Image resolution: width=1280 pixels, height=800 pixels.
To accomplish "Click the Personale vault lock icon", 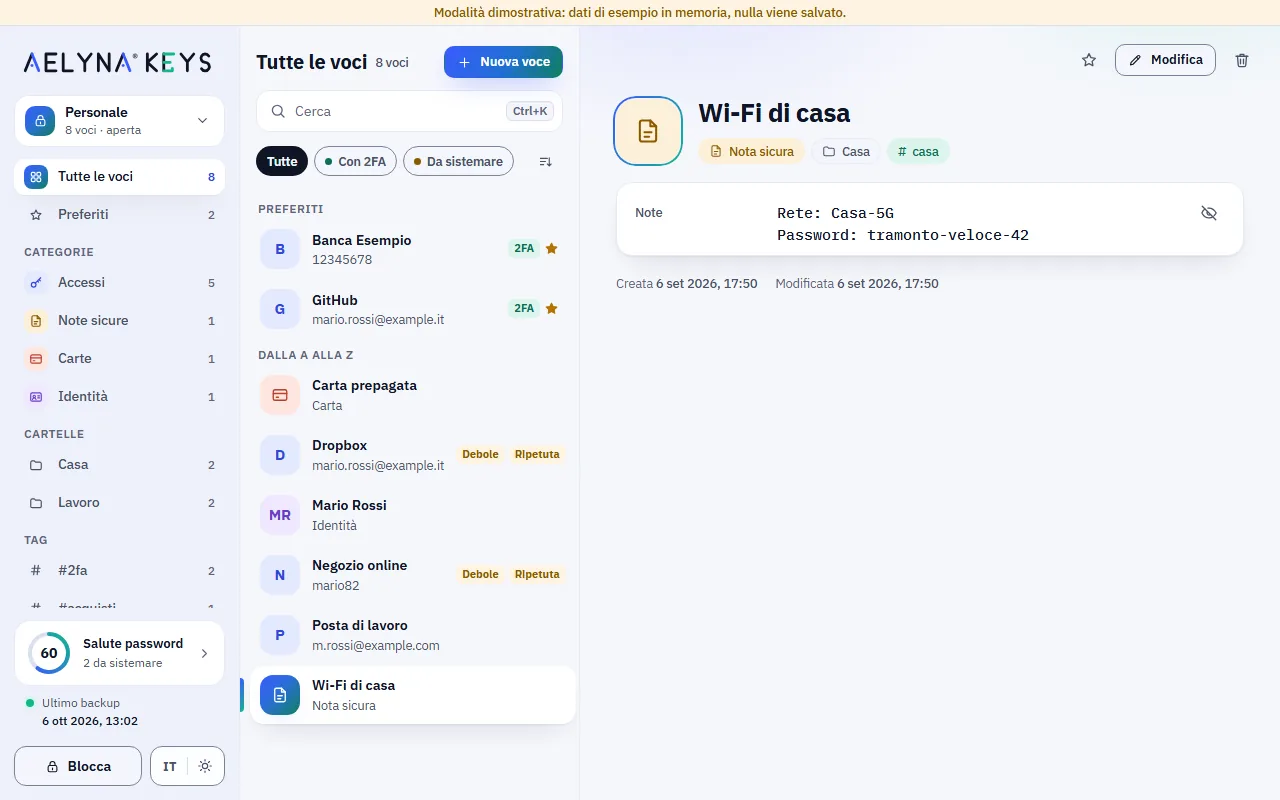I will [x=40, y=121].
